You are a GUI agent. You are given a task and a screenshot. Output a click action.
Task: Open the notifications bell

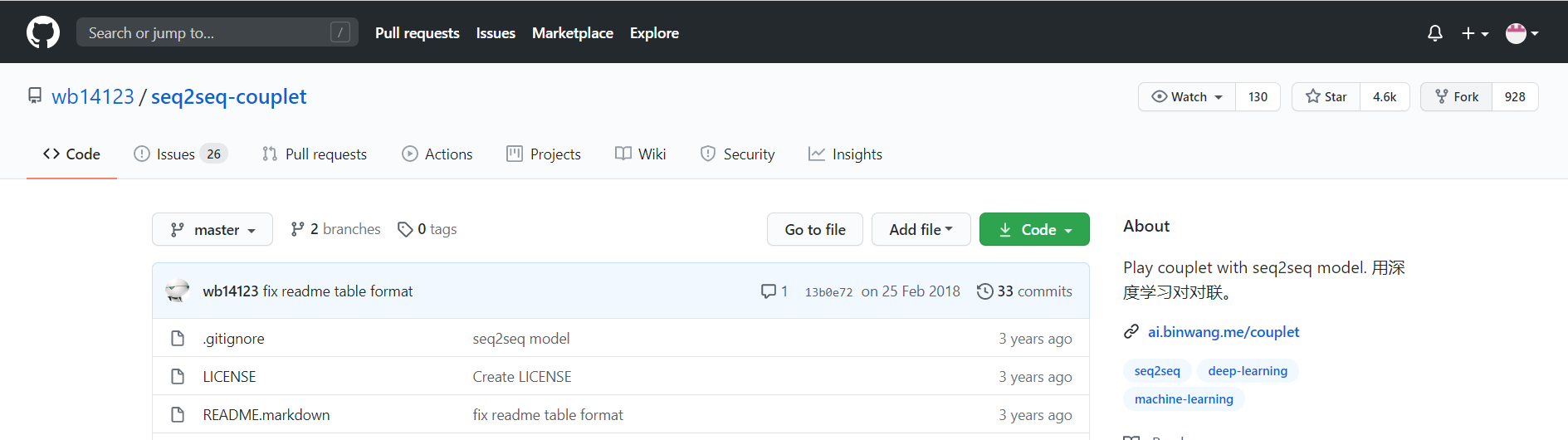coord(1434,33)
